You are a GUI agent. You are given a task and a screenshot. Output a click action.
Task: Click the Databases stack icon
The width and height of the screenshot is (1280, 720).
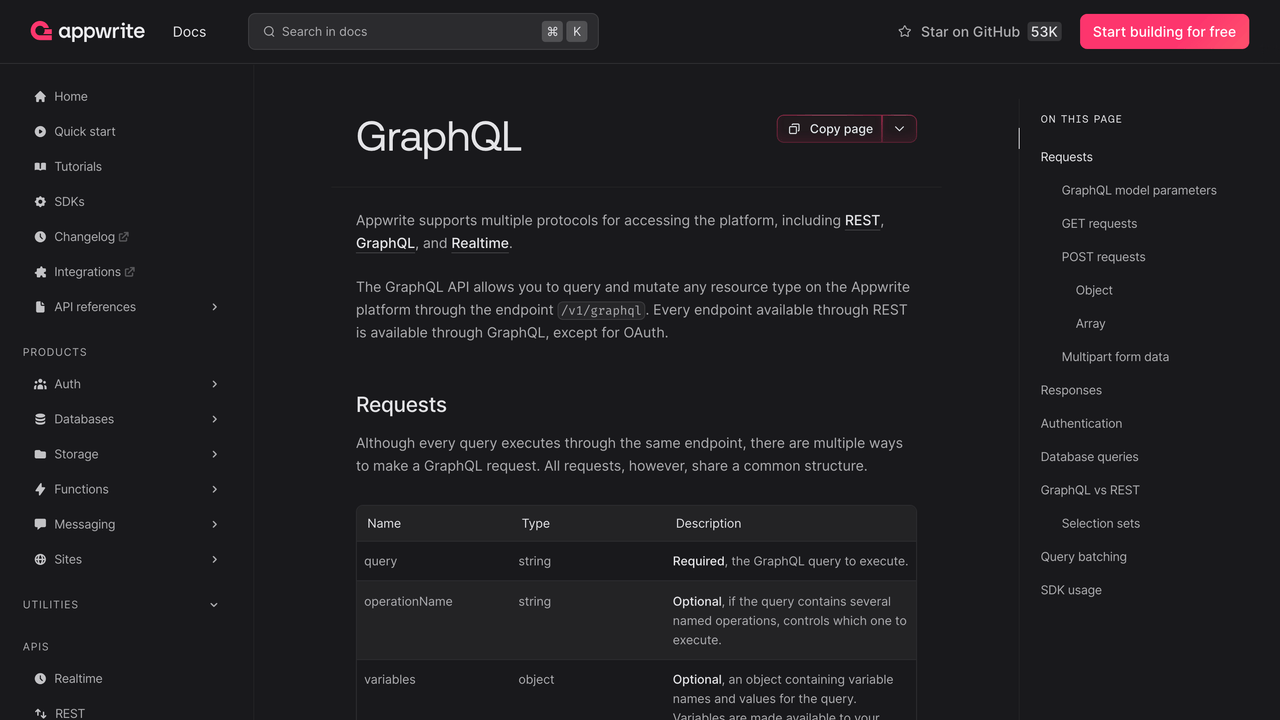40,419
